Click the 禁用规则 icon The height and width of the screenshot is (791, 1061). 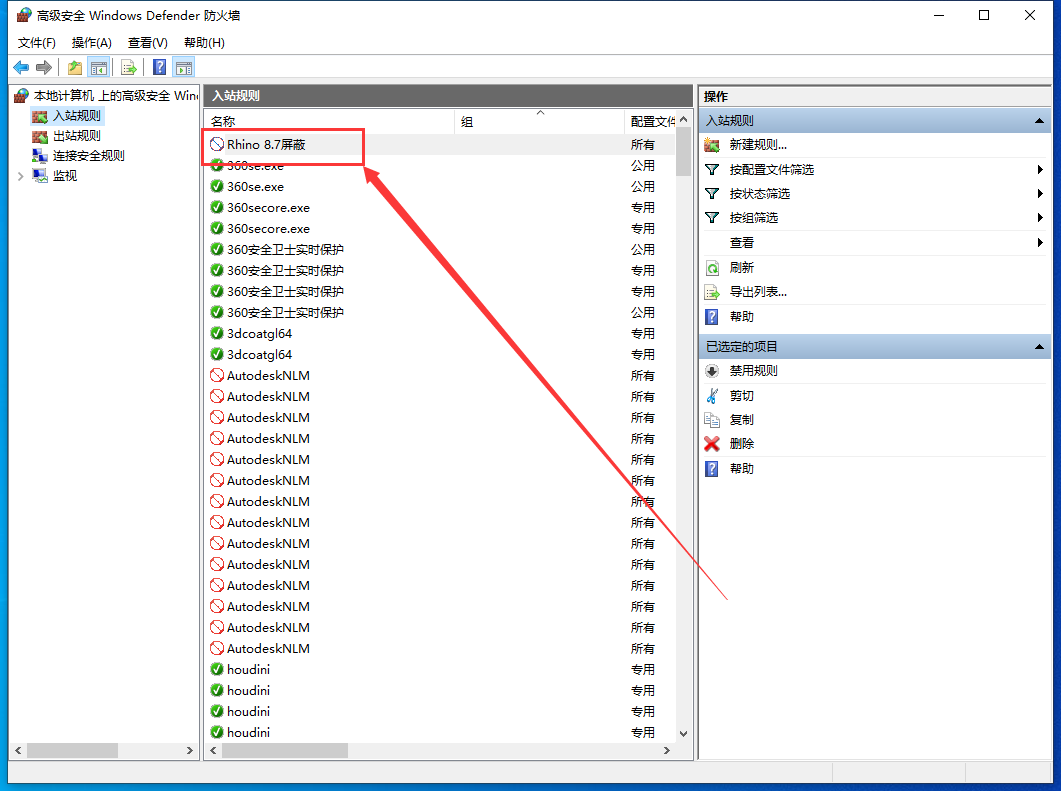point(712,371)
